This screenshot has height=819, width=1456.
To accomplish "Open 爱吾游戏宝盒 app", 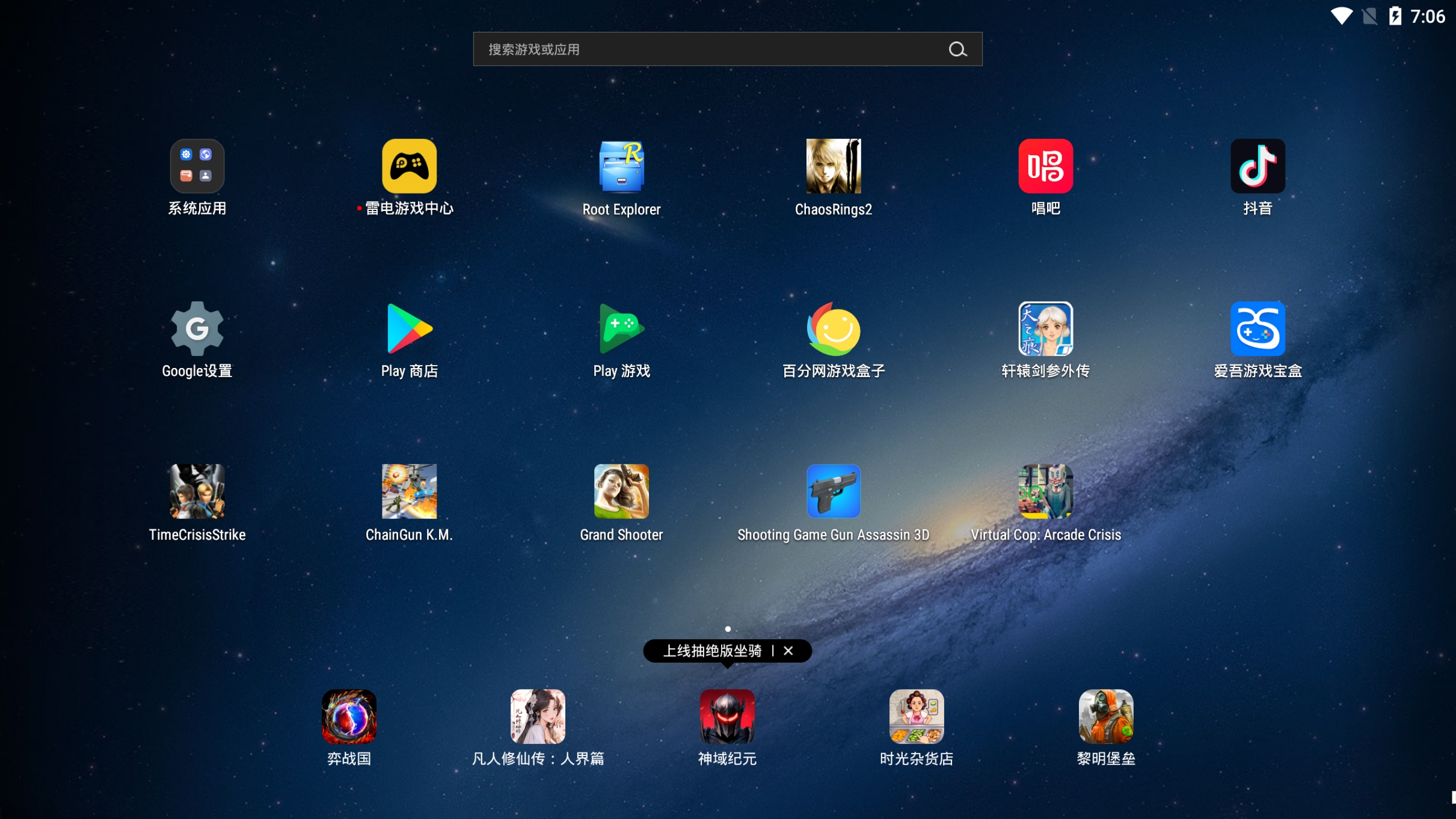I will [1258, 329].
